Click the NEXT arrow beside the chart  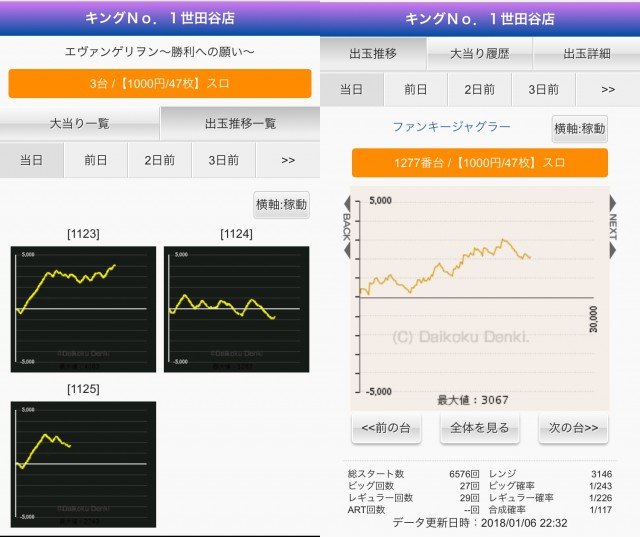pos(613,225)
